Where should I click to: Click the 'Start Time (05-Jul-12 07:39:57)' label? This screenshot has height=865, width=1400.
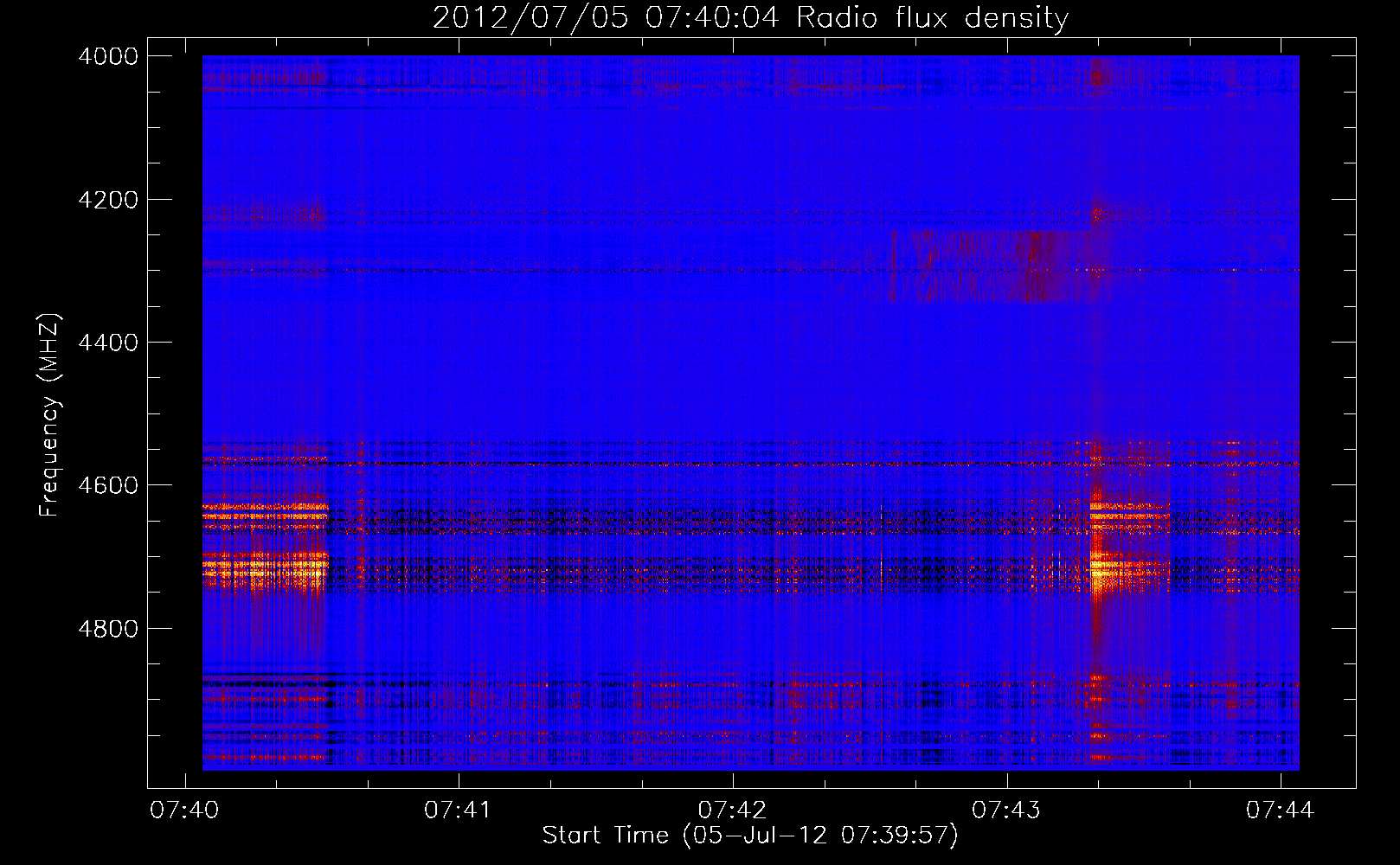coord(750,836)
